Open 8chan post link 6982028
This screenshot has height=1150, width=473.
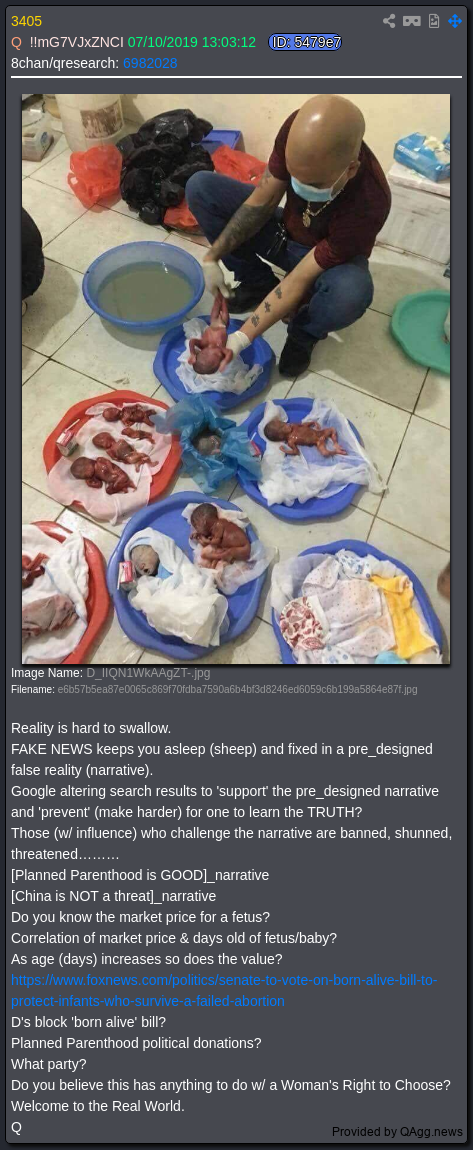click(150, 63)
